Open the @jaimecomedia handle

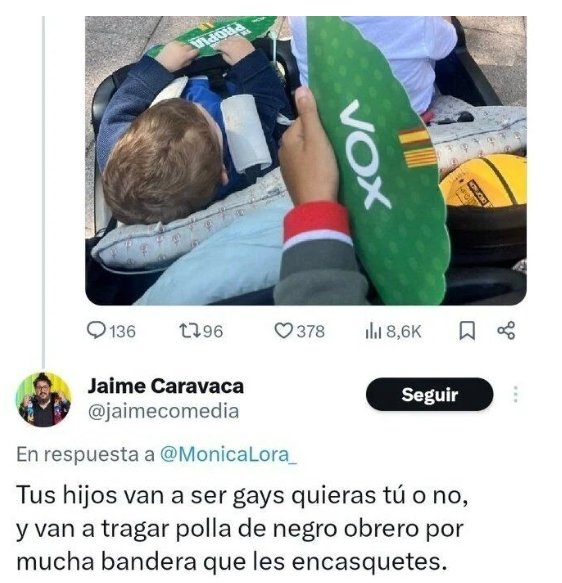pos(163,411)
